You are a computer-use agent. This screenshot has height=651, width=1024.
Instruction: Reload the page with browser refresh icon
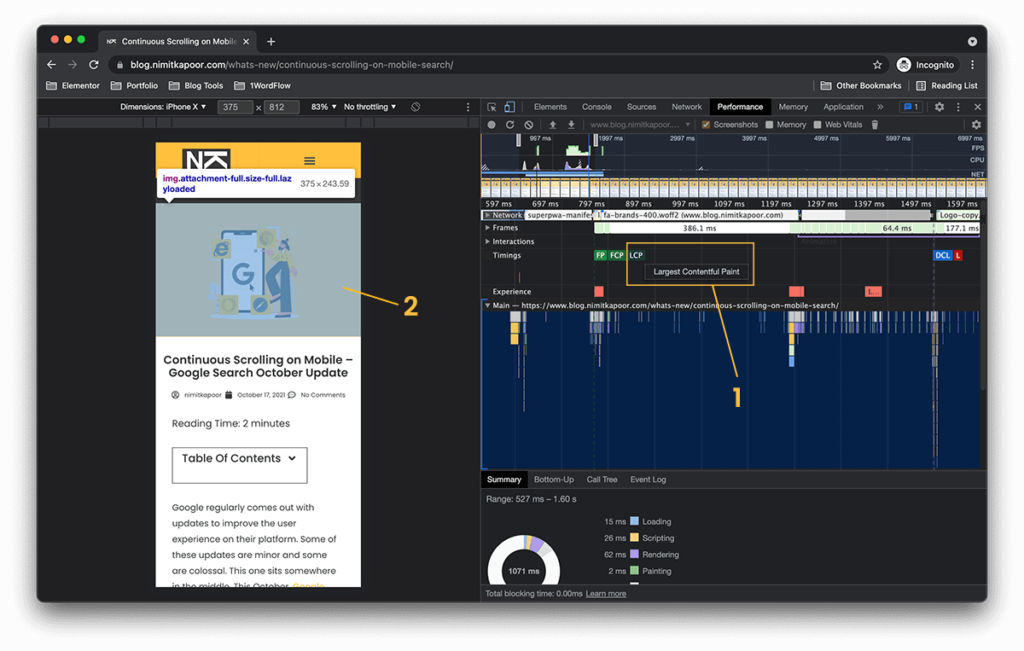coord(94,65)
